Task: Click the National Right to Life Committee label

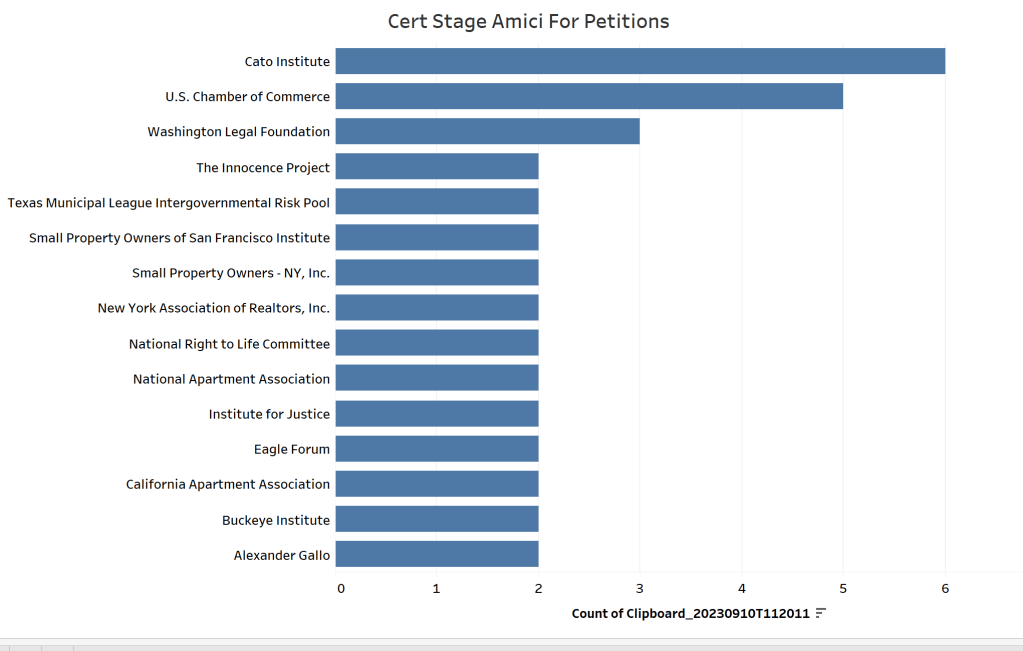Action: (x=229, y=344)
